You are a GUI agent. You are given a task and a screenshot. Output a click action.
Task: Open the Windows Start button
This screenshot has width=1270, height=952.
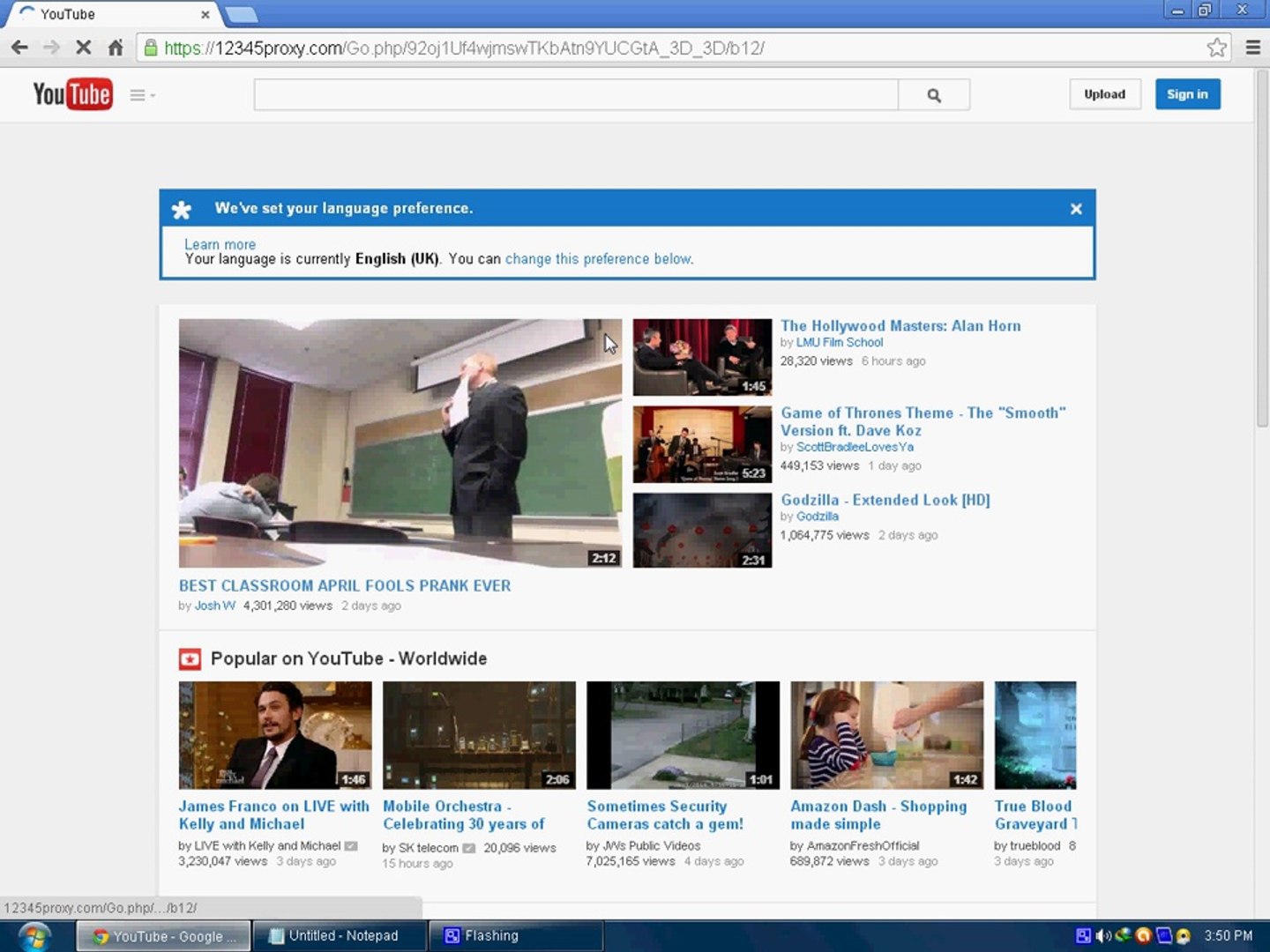point(35,936)
